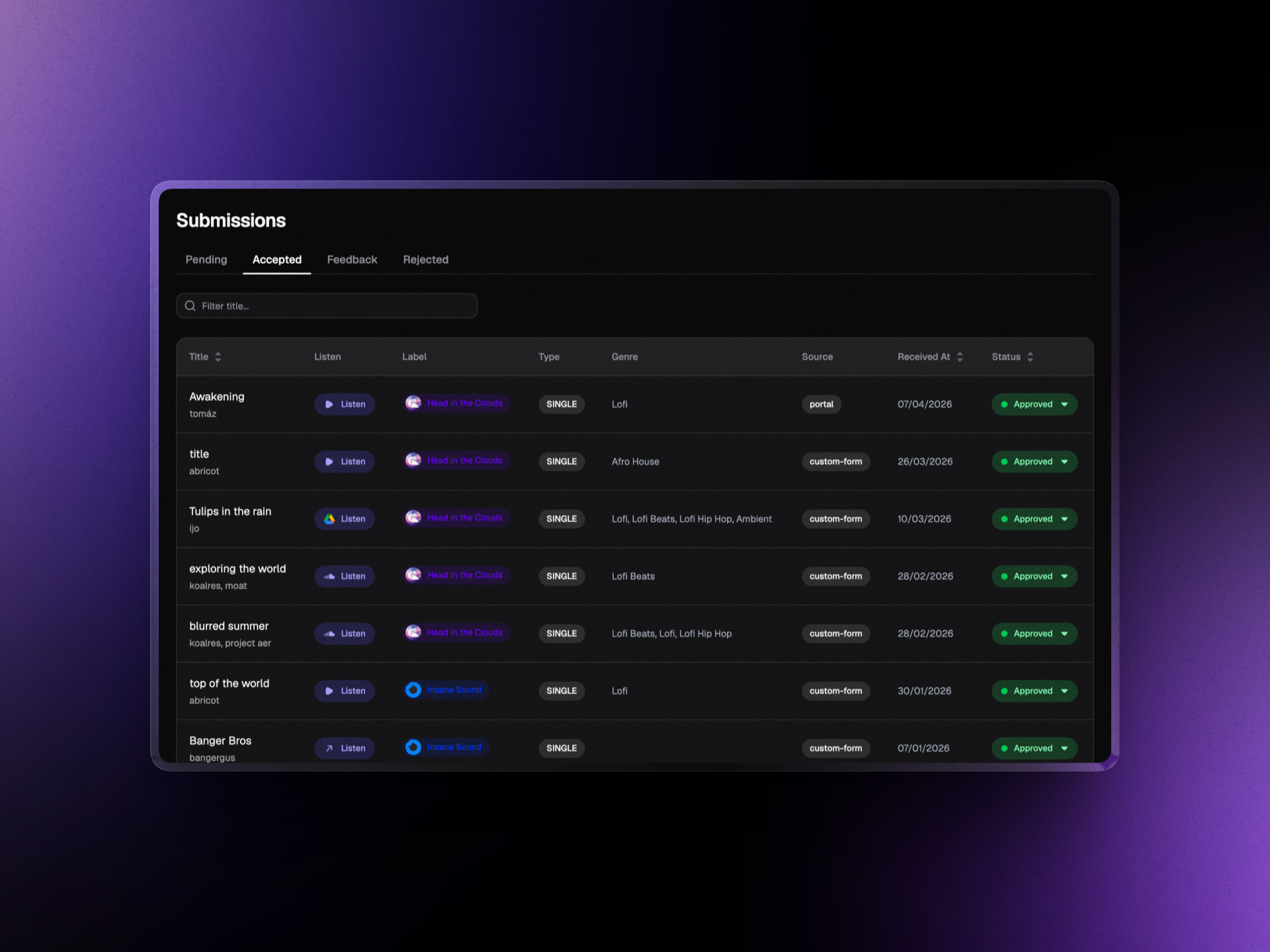Sort by Received At column arrows
Screen dimensions: 1270x952
[x=960, y=357]
